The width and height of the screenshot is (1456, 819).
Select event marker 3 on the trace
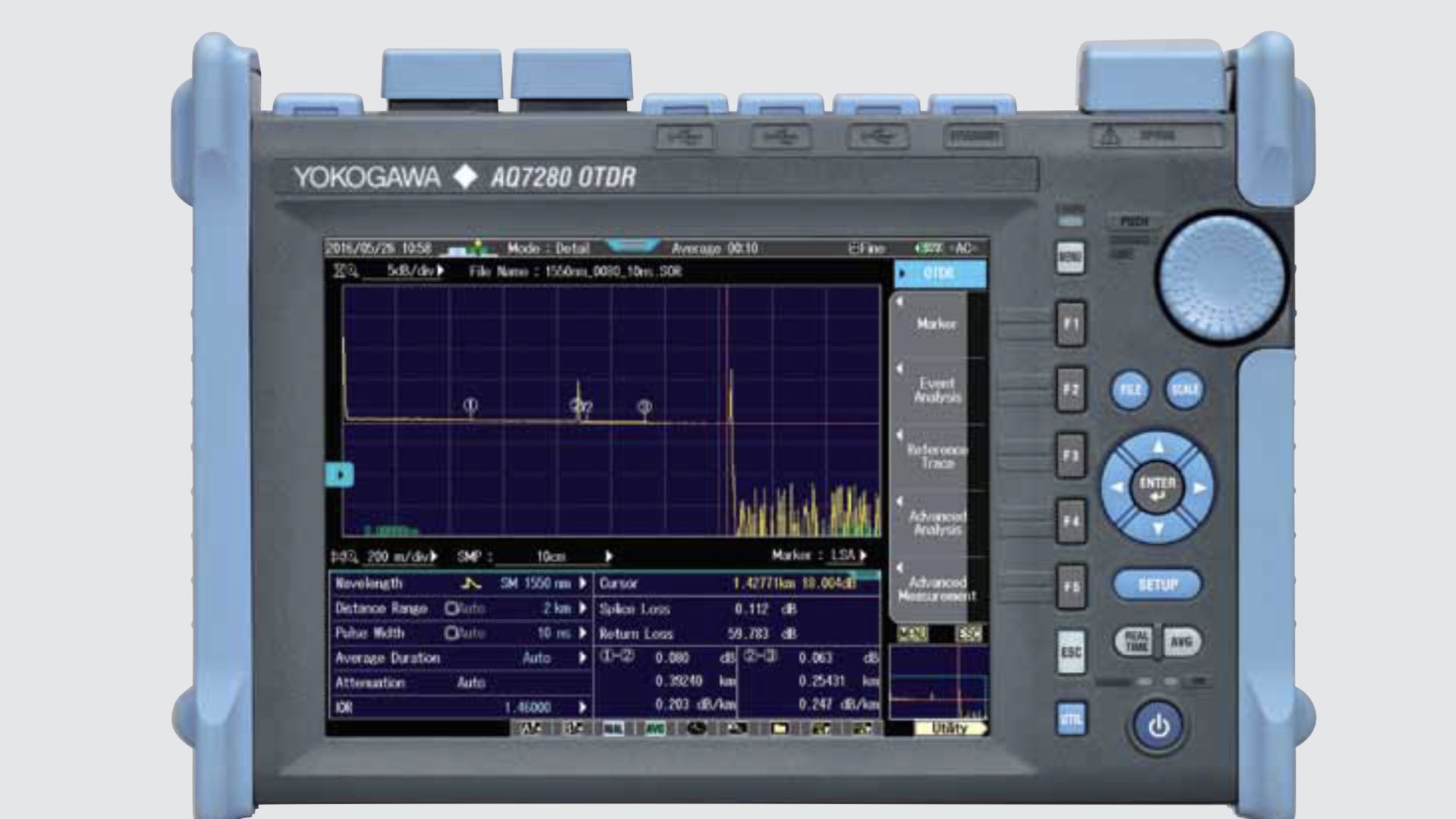tap(645, 407)
